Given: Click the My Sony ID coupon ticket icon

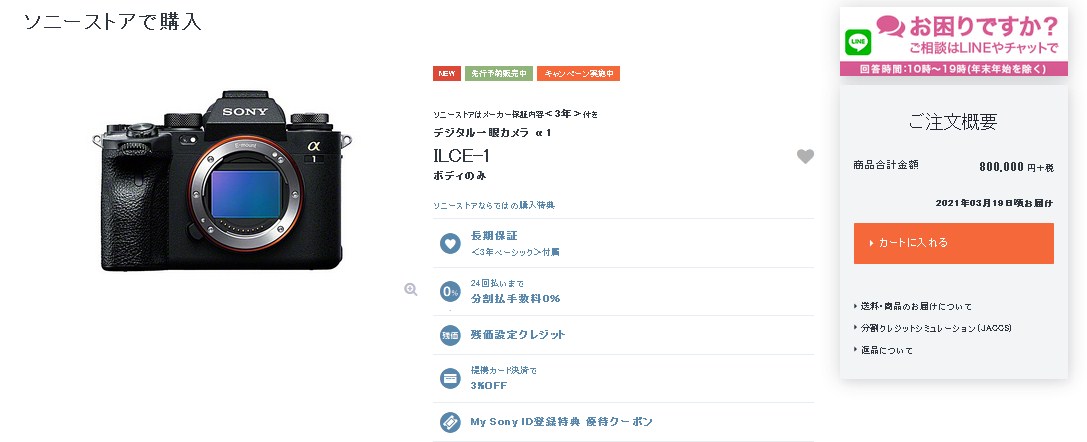Looking at the screenshot, I should coord(450,422).
